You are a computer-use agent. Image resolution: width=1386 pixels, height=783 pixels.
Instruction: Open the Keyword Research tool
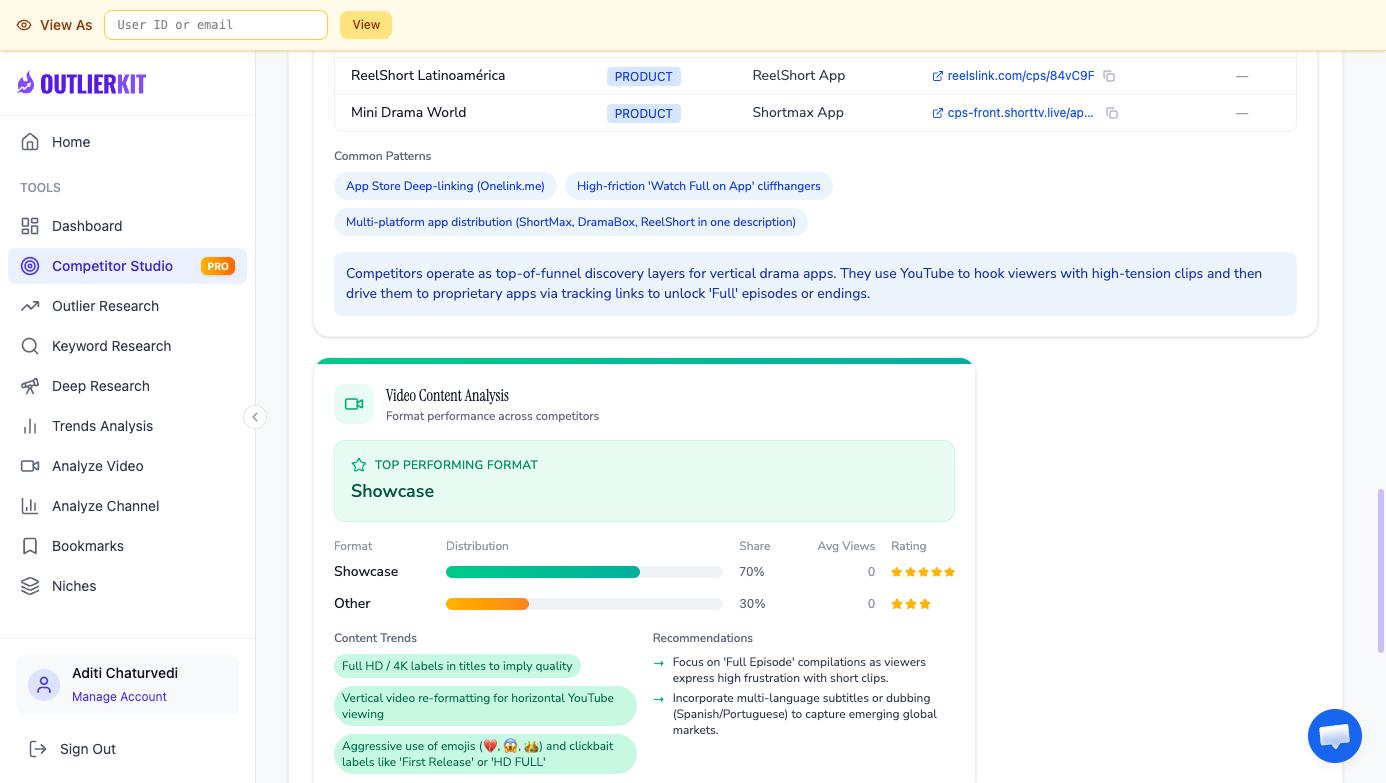pos(111,346)
